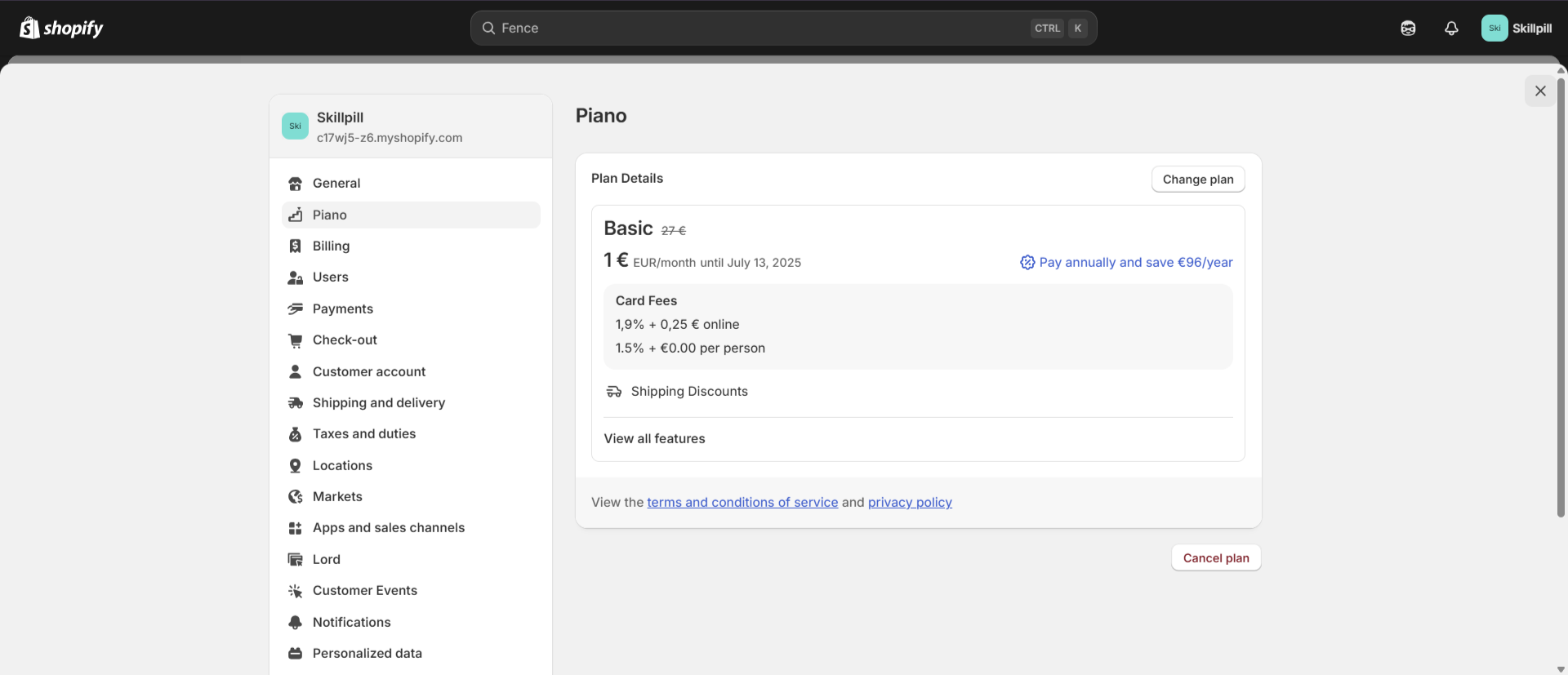The image size is (1568, 675).
Task: Go to Shipping and delivery
Action: pyautogui.click(x=411, y=402)
